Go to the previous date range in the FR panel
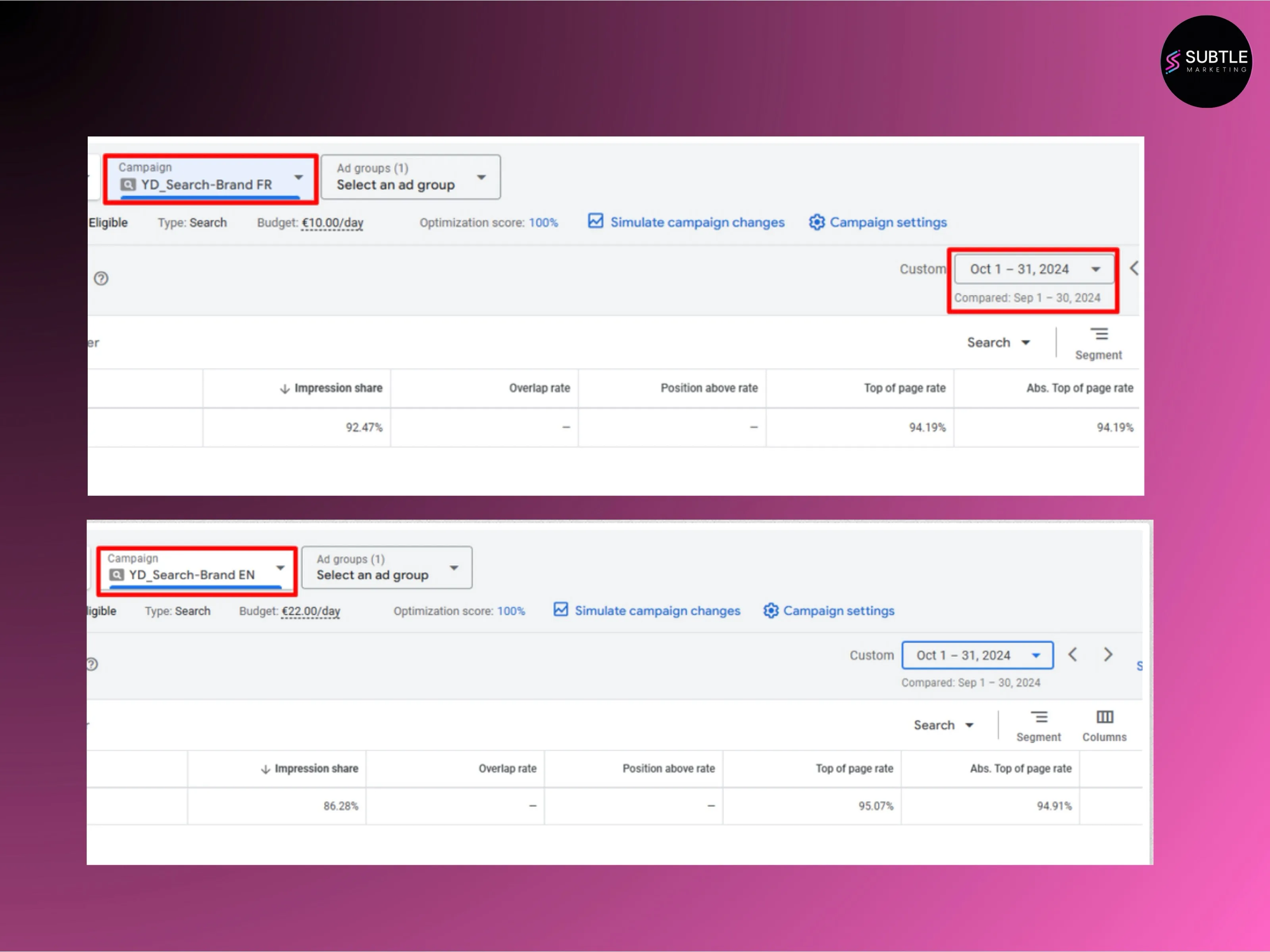Screen dimensions: 1270x952 point(1134,268)
